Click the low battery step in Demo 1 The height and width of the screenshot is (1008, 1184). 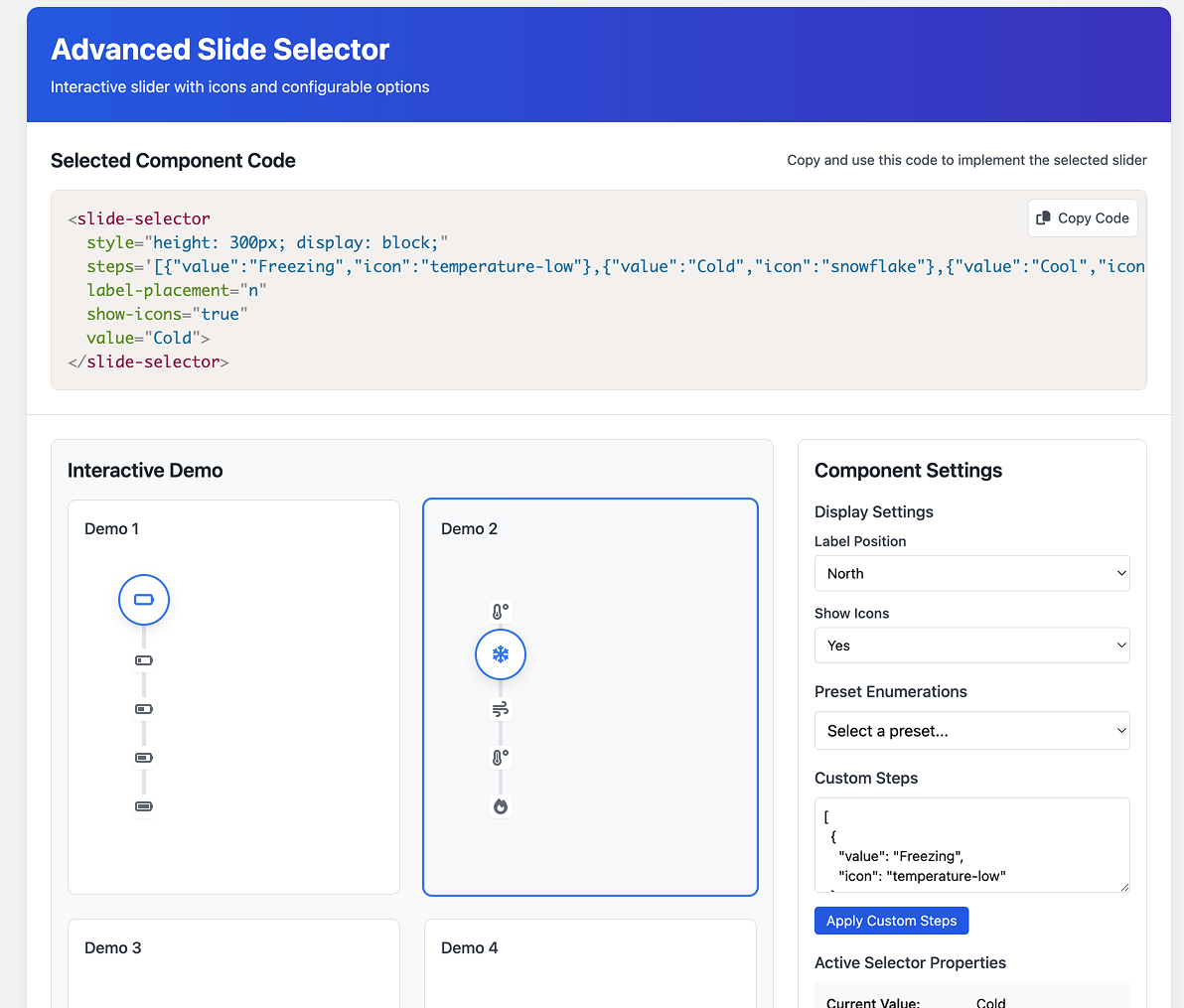point(143,659)
